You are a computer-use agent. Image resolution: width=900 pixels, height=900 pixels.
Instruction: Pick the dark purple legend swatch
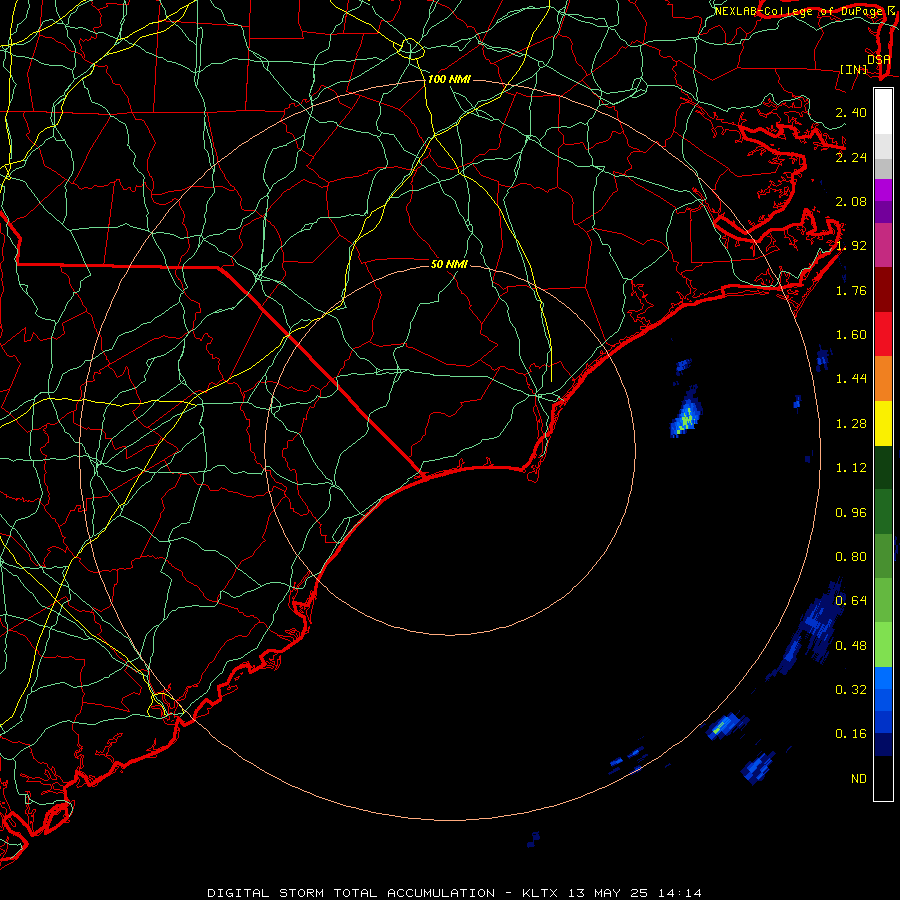click(883, 212)
